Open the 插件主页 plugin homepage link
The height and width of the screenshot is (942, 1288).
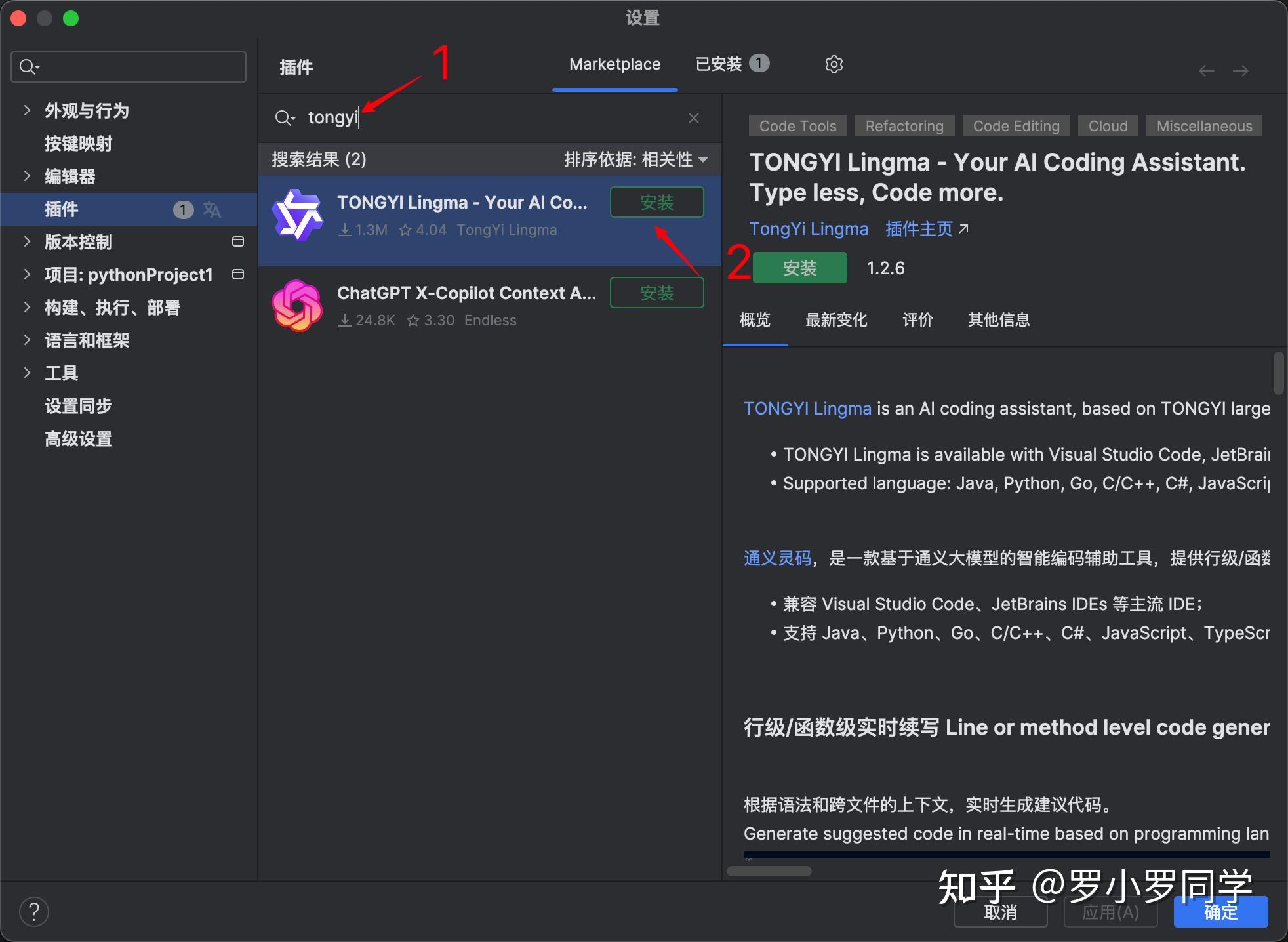click(918, 229)
